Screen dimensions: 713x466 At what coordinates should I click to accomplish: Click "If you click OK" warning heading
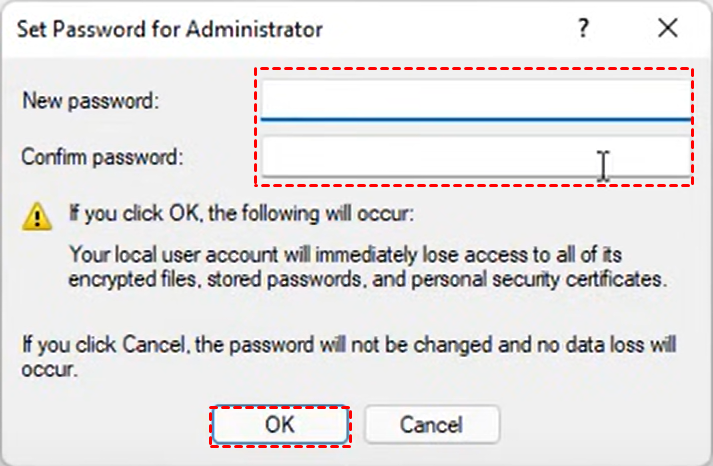coord(241,214)
